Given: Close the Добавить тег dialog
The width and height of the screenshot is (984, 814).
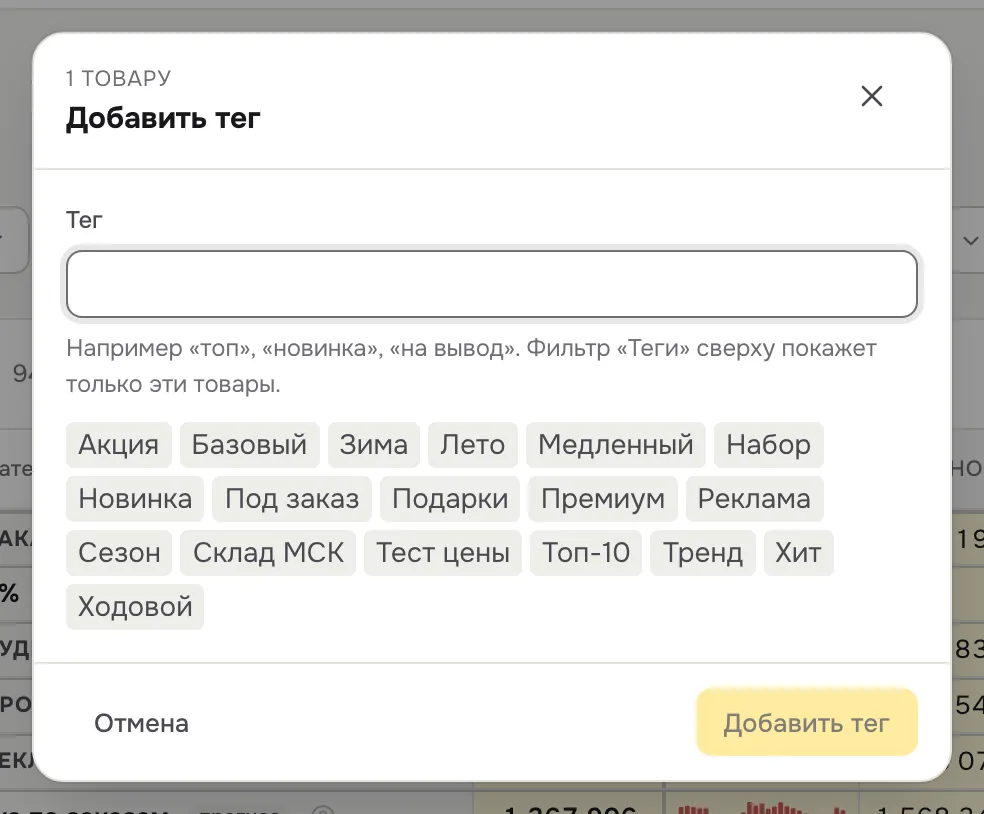Looking at the screenshot, I should [872, 97].
